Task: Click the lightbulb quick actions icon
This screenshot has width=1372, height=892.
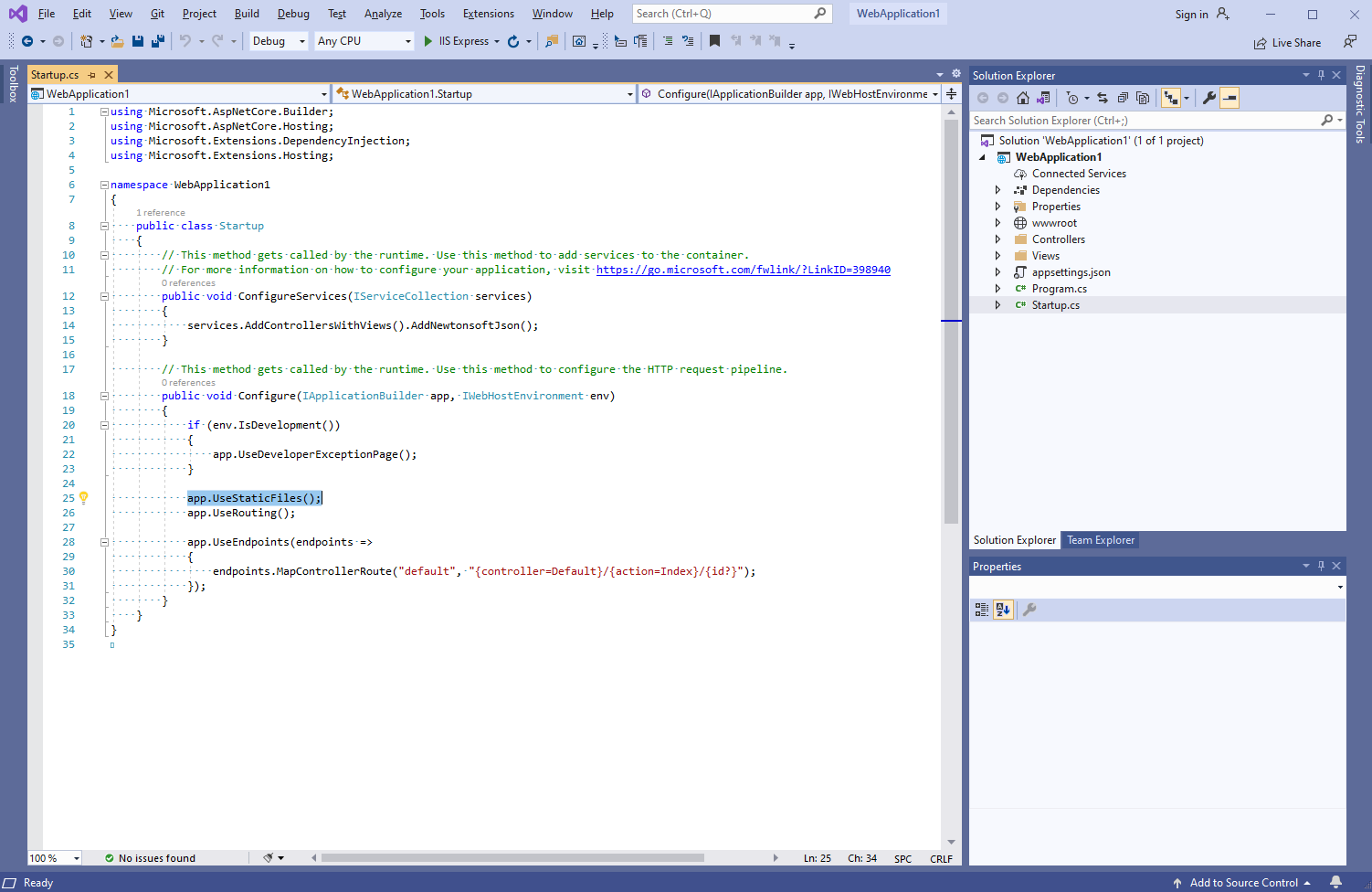Action: [83, 498]
